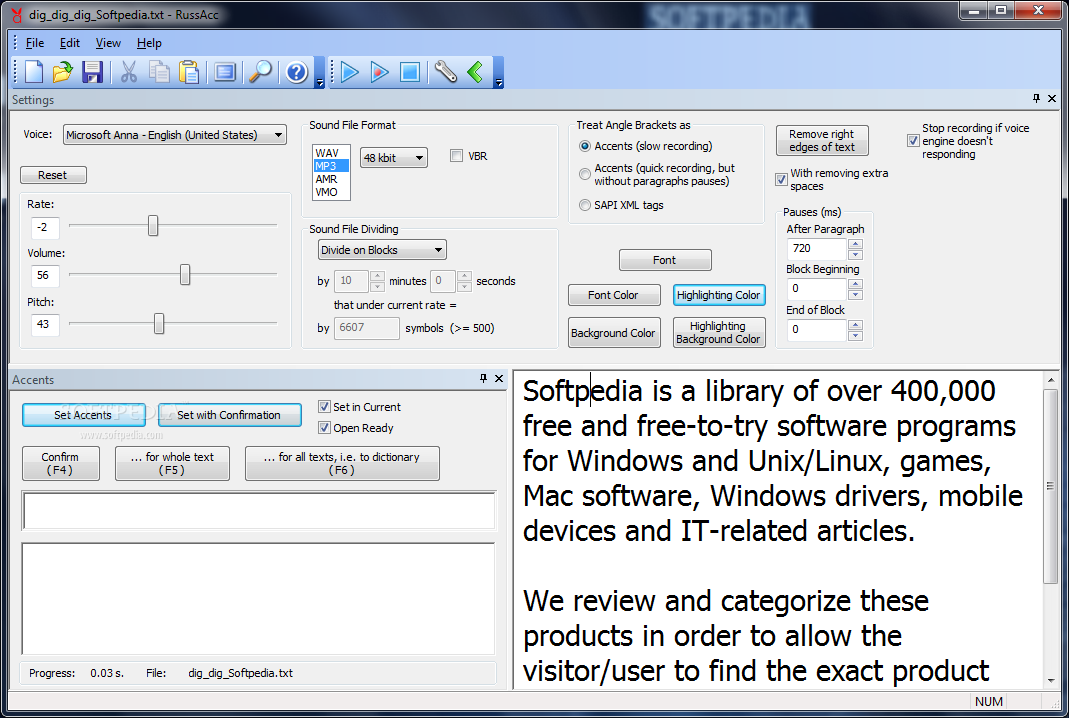Click the Highlighting Color button
The height and width of the screenshot is (718, 1069).
pos(719,295)
